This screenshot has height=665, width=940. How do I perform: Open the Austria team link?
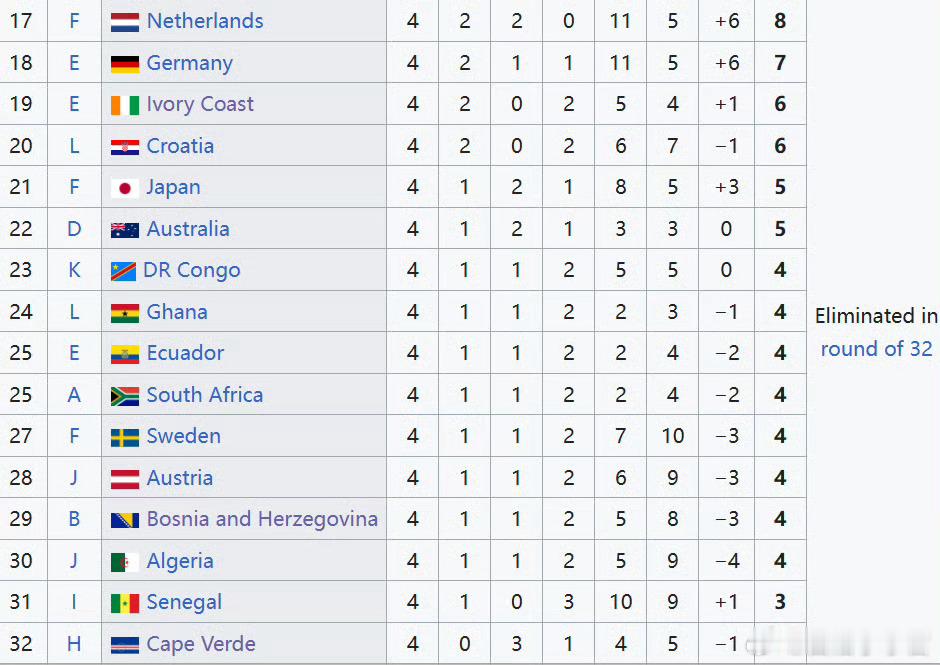[179, 478]
